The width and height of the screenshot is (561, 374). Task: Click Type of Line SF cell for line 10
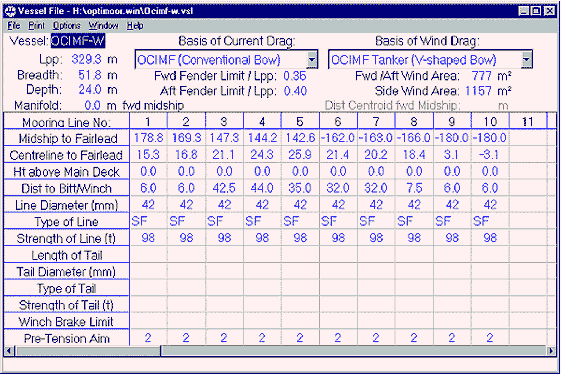pyautogui.click(x=490, y=221)
